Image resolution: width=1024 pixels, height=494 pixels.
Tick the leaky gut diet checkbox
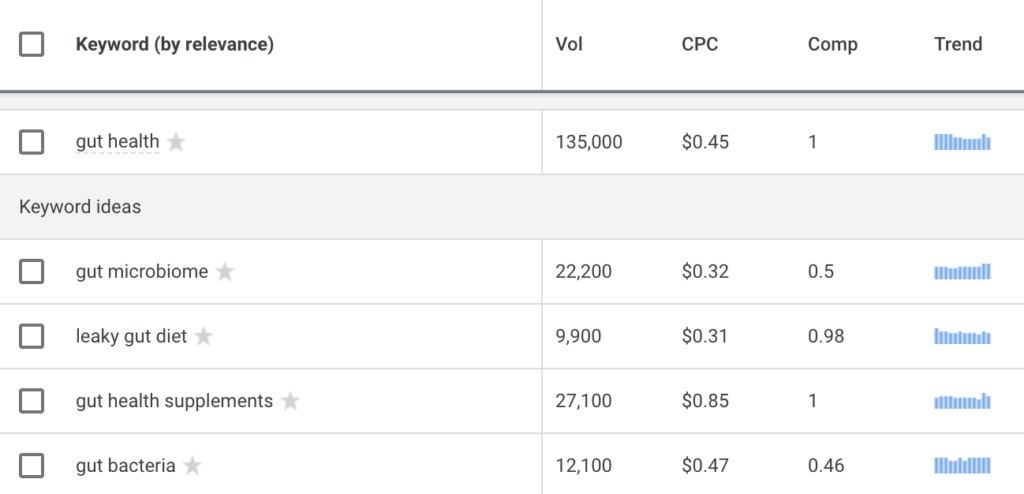coord(31,336)
